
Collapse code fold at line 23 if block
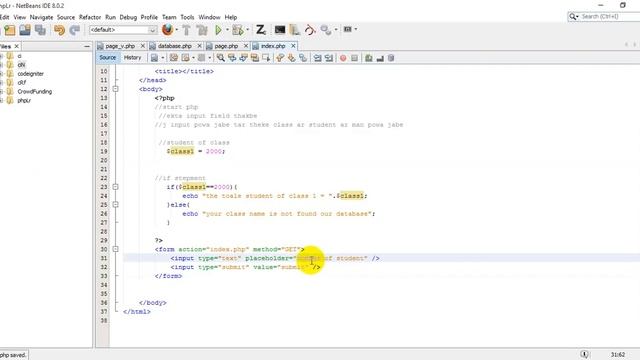[116, 187]
